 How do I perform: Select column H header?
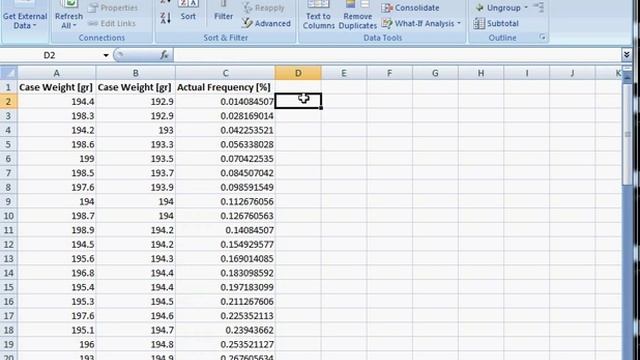[481, 73]
